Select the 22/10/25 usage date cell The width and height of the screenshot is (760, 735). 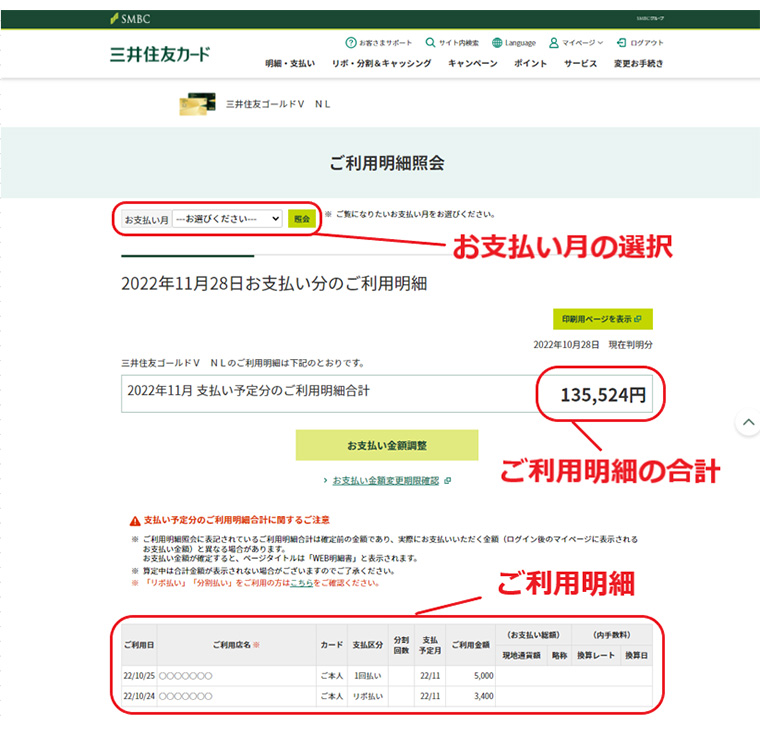click(139, 676)
